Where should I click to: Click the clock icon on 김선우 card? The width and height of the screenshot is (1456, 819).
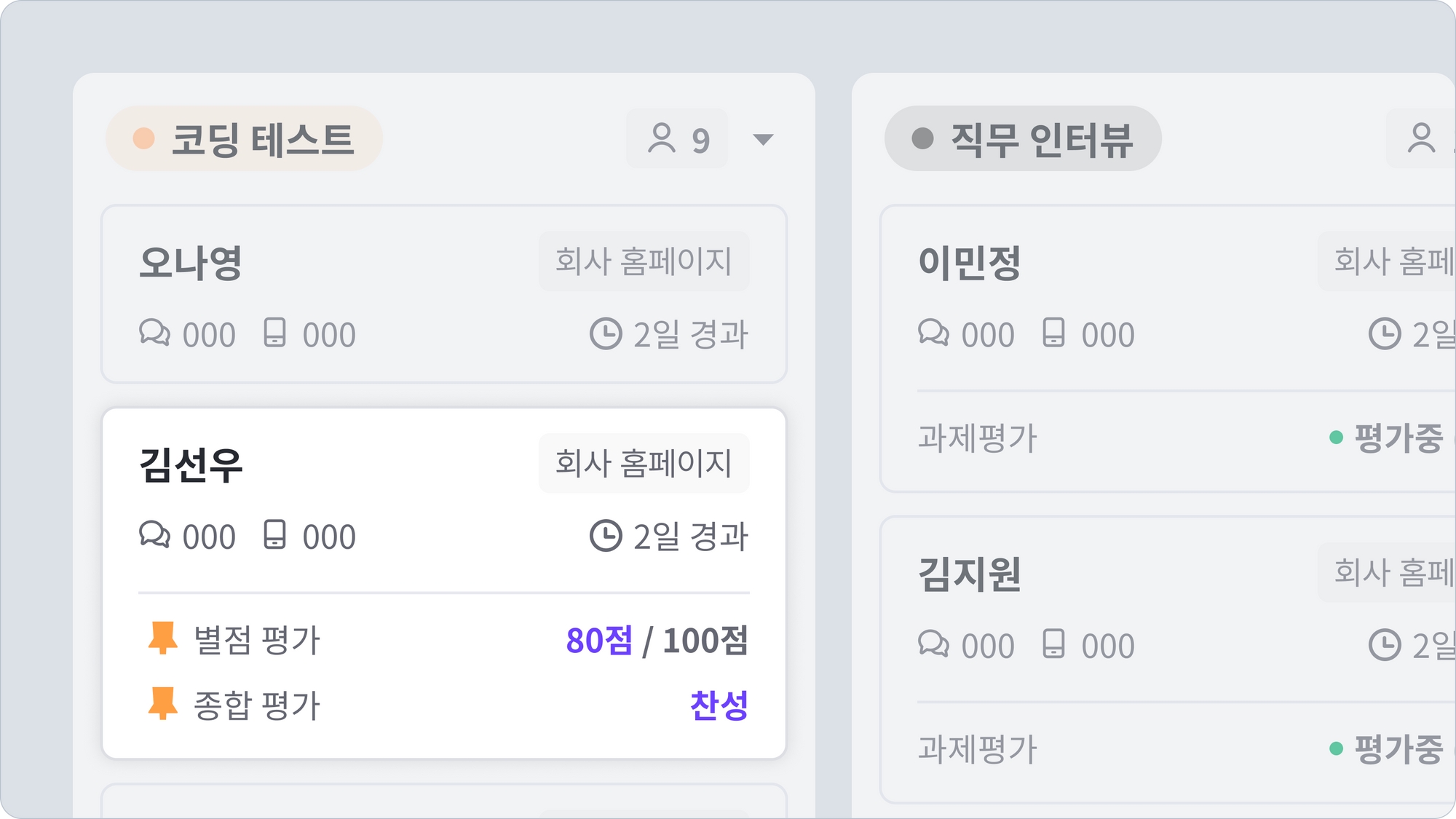click(606, 536)
